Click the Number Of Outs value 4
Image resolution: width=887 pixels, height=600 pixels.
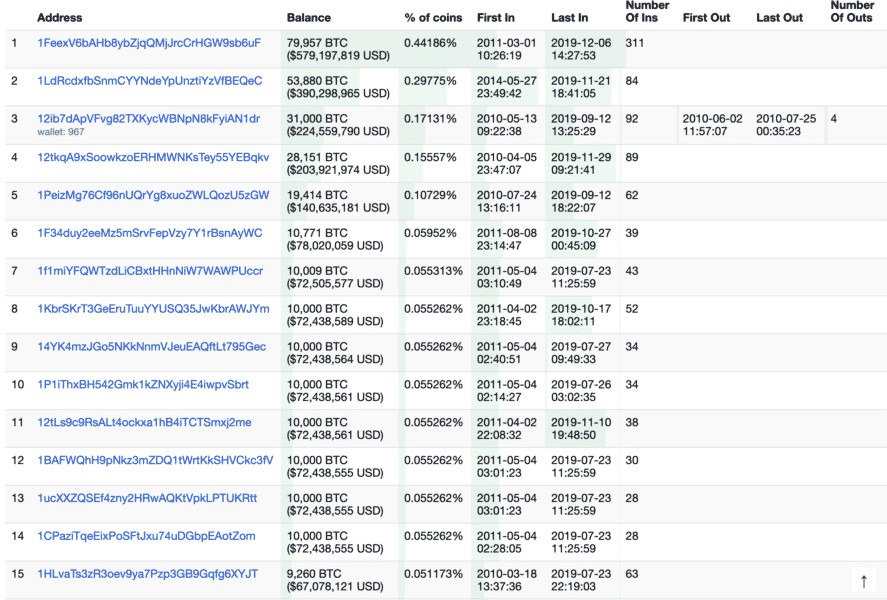834,119
